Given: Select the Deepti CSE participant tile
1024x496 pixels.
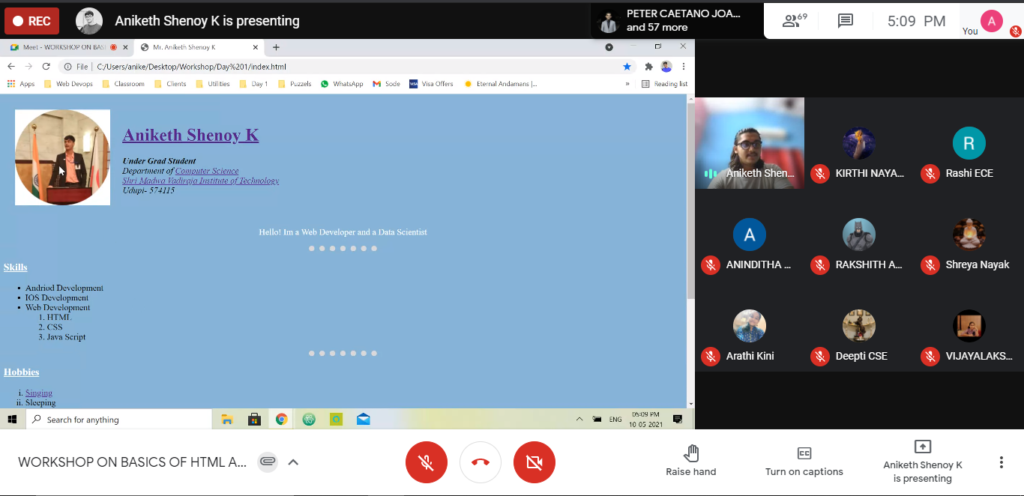Looking at the screenshot, I should point(859,334).
